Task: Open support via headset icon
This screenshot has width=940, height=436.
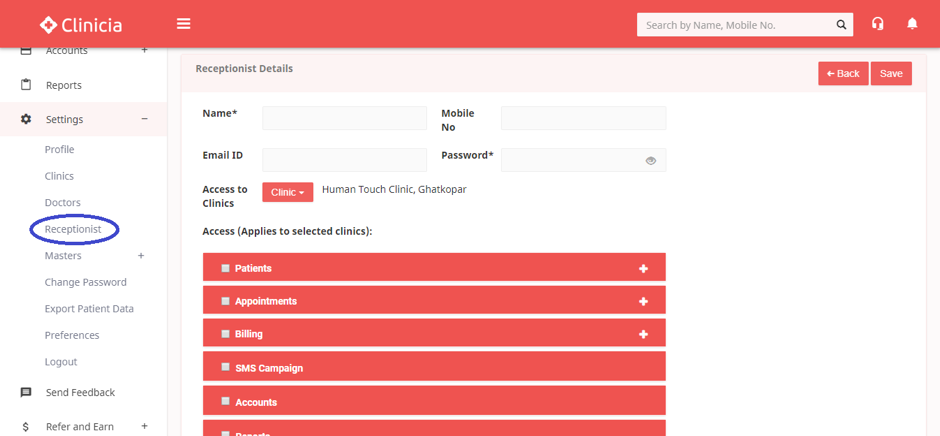Action: [878, 24]
